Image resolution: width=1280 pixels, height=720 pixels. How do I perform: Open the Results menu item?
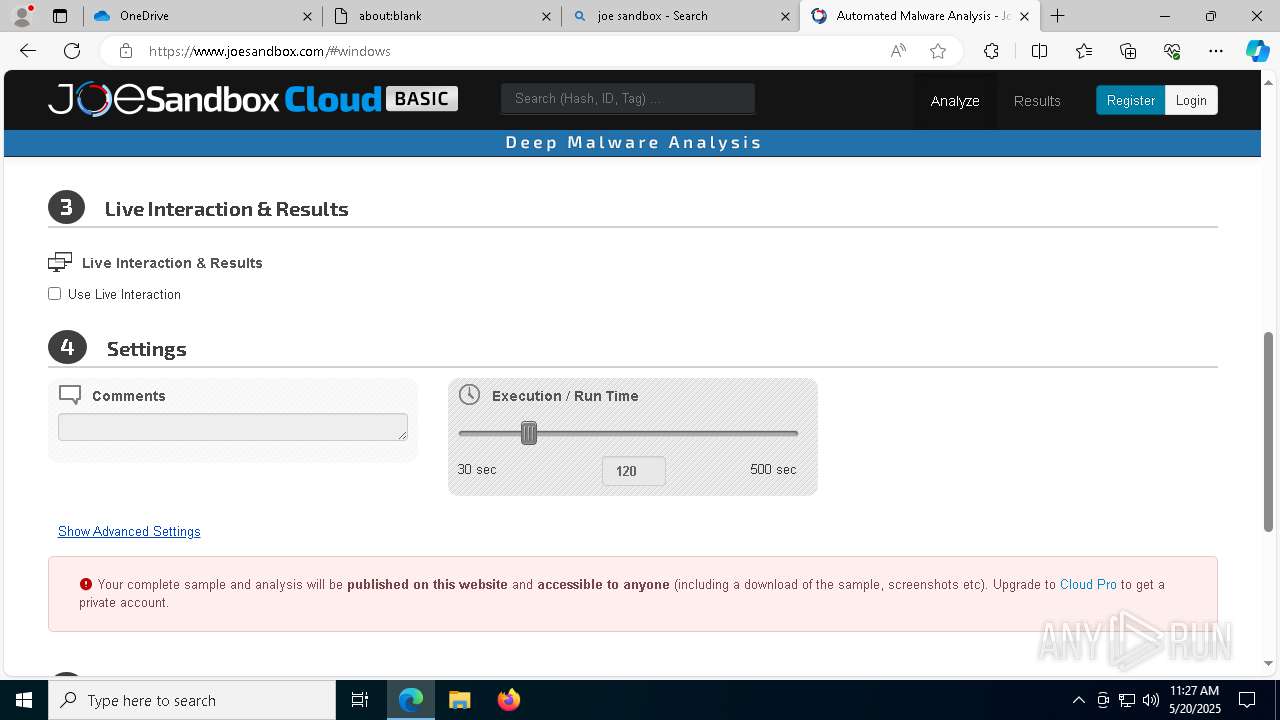tap(1037, 101)
